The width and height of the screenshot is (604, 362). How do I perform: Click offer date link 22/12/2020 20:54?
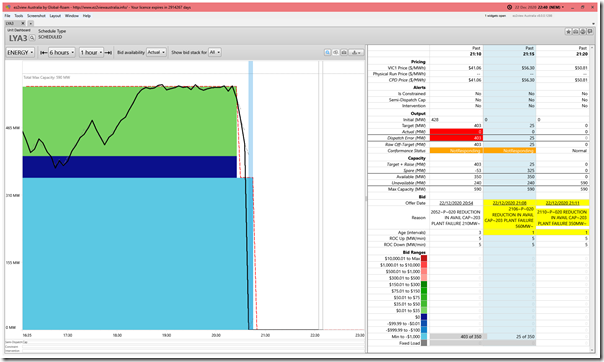point(456,203)
